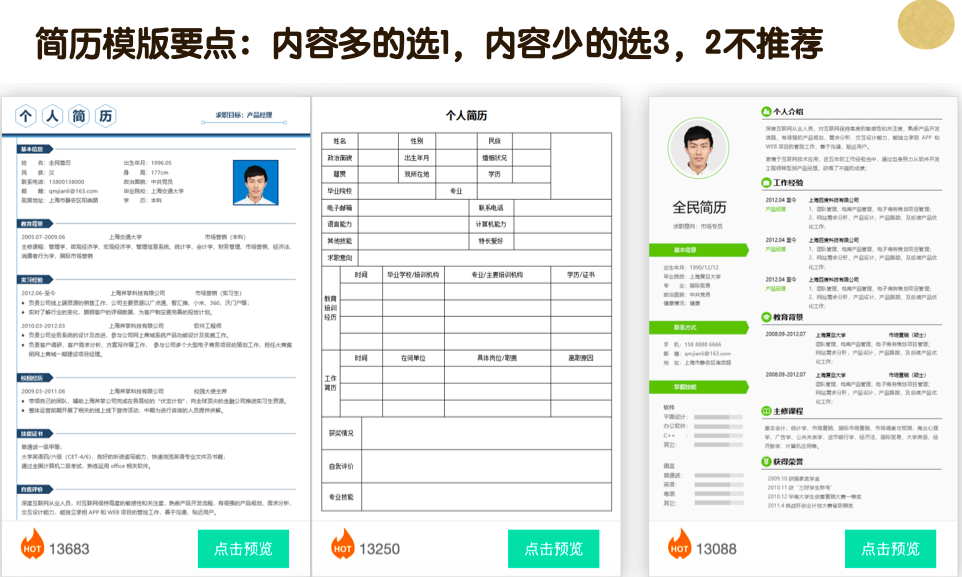Click 普通话 language progress bar
Screen dimensions: 962x577
[x=718, y=476]
